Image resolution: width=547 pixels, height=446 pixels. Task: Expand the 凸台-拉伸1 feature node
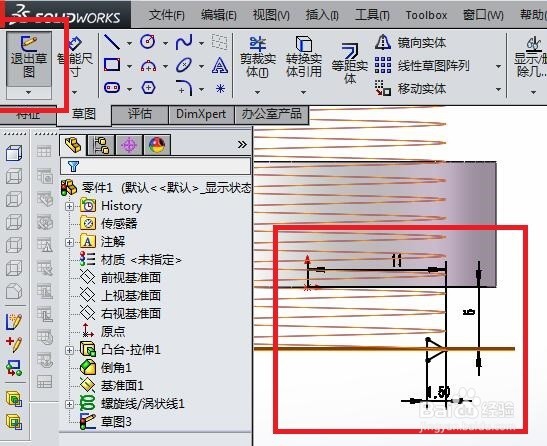tap(69, 350)
